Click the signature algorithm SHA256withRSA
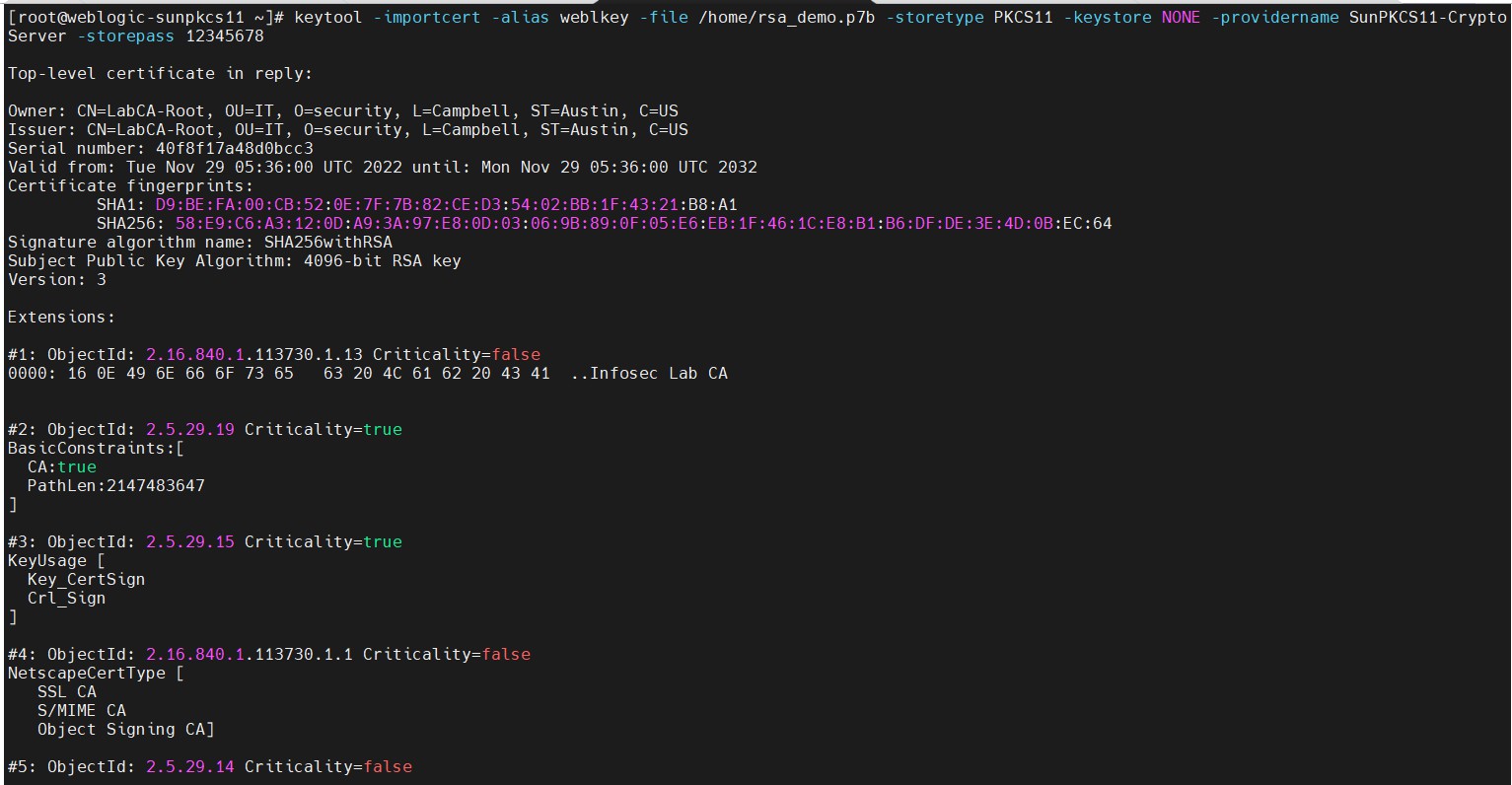 (x=328, y=243)
